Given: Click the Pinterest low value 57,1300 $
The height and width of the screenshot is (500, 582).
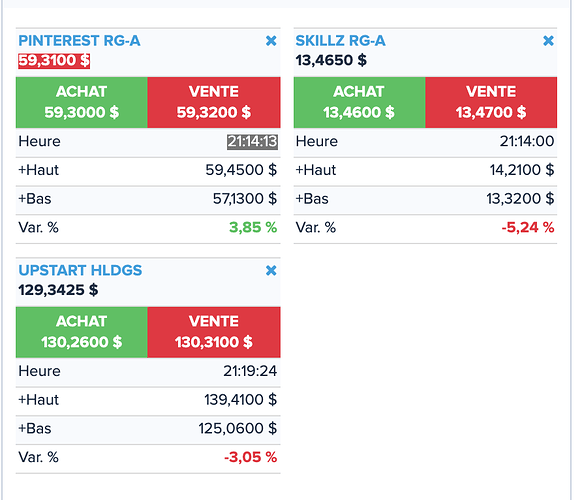Looking at the screenshot, I should pos(245,199).
